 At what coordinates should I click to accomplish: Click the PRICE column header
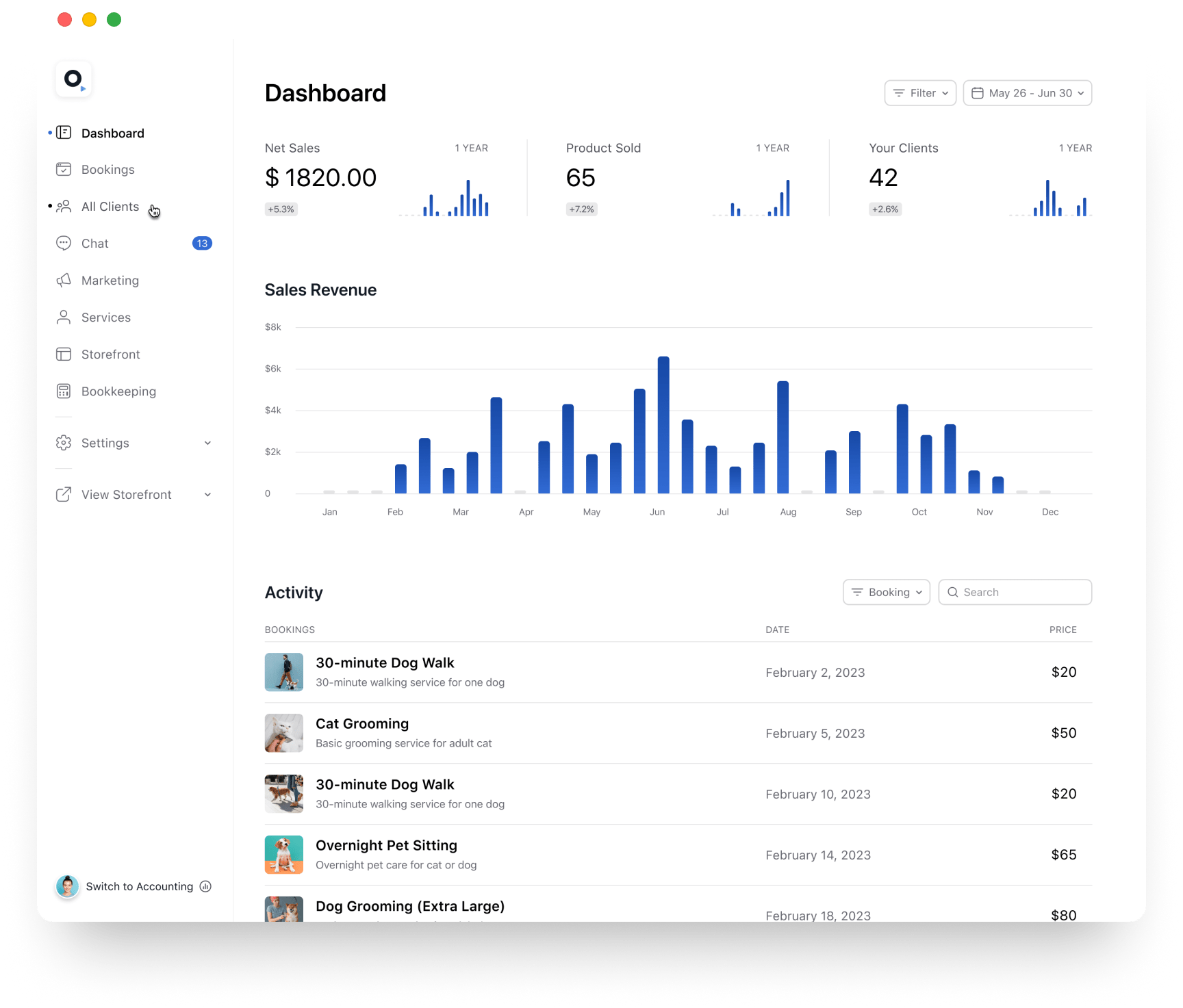coord(1063,630)
